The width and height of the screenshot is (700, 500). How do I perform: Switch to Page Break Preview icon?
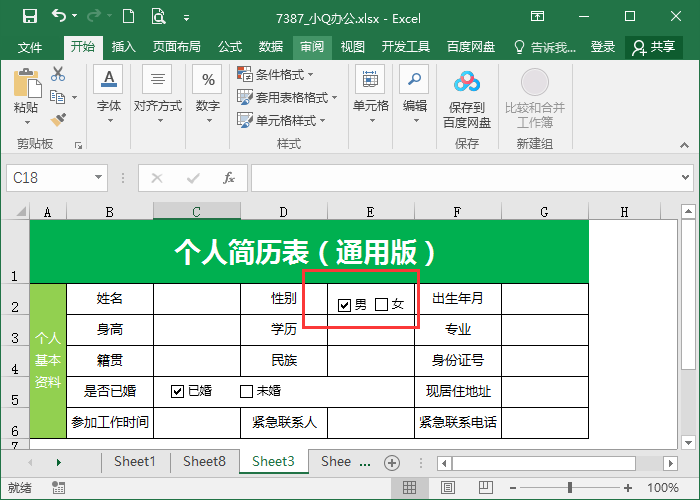coord(485,488)
